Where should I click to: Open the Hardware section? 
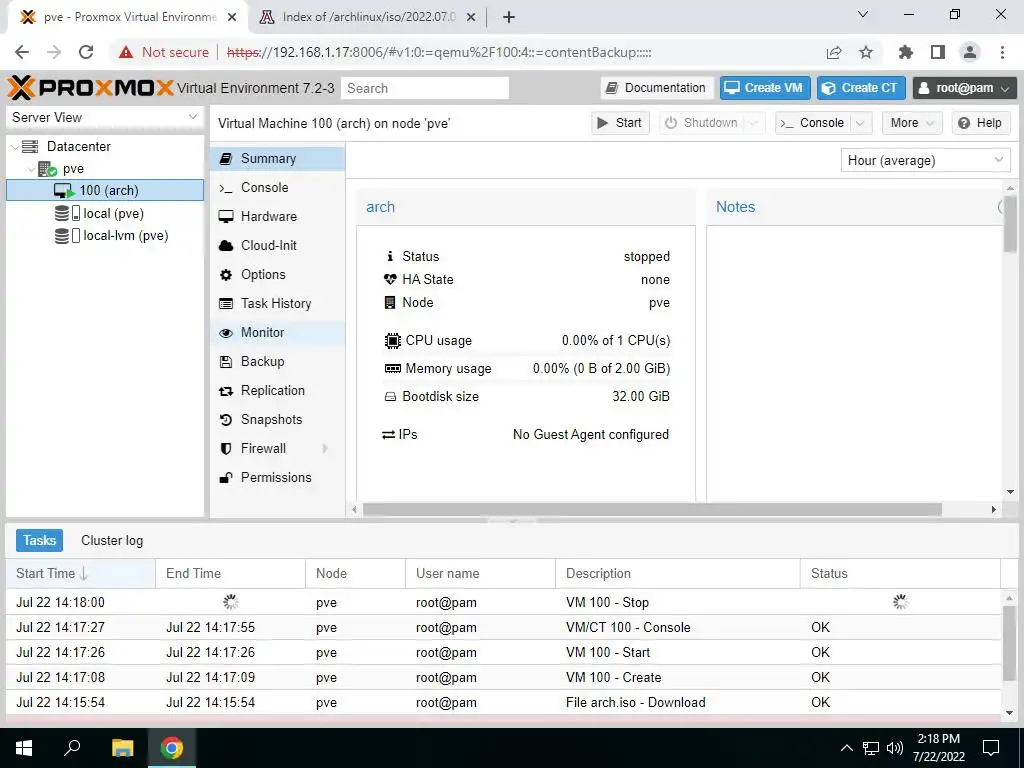click(x=278, y=216)
